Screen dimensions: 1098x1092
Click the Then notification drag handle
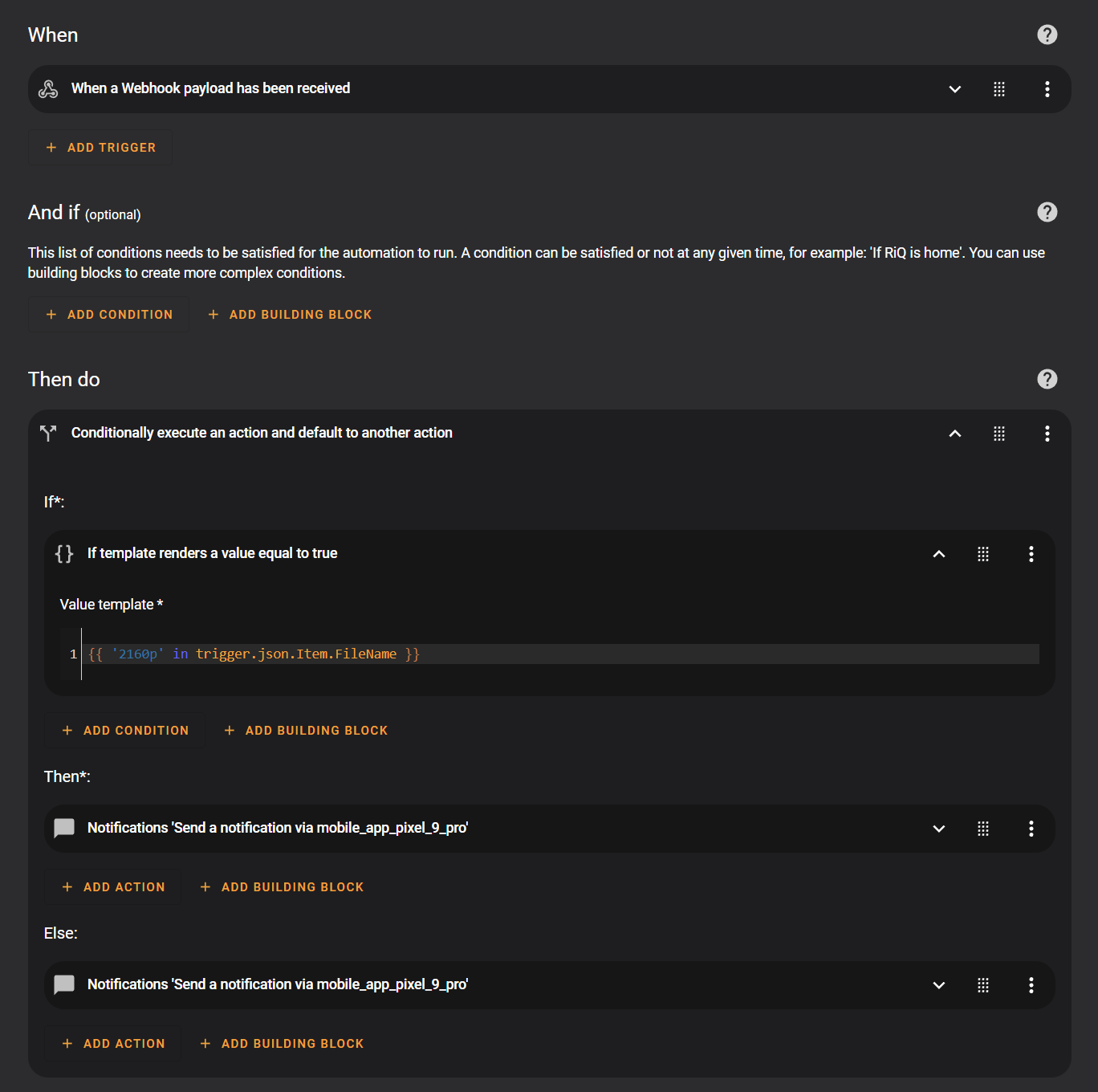982,829
